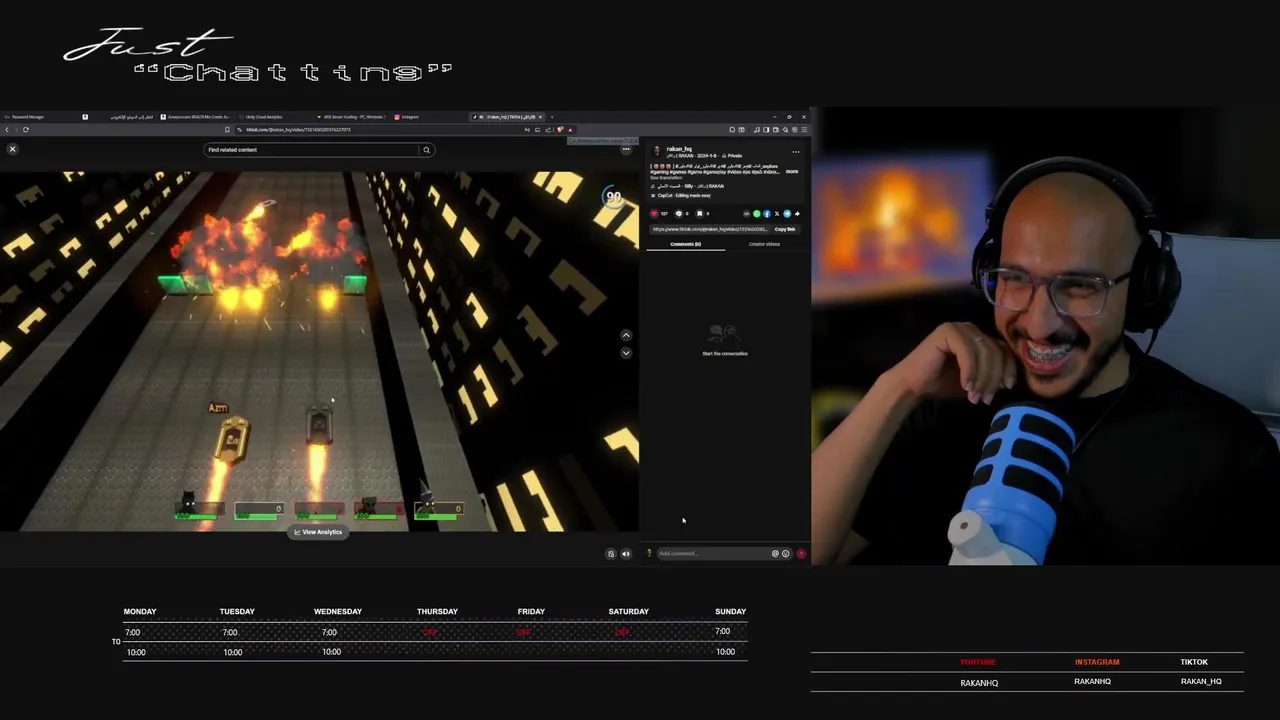Share the video to Facebook
Screen dimensions: 1280x720
coord(767,214)
